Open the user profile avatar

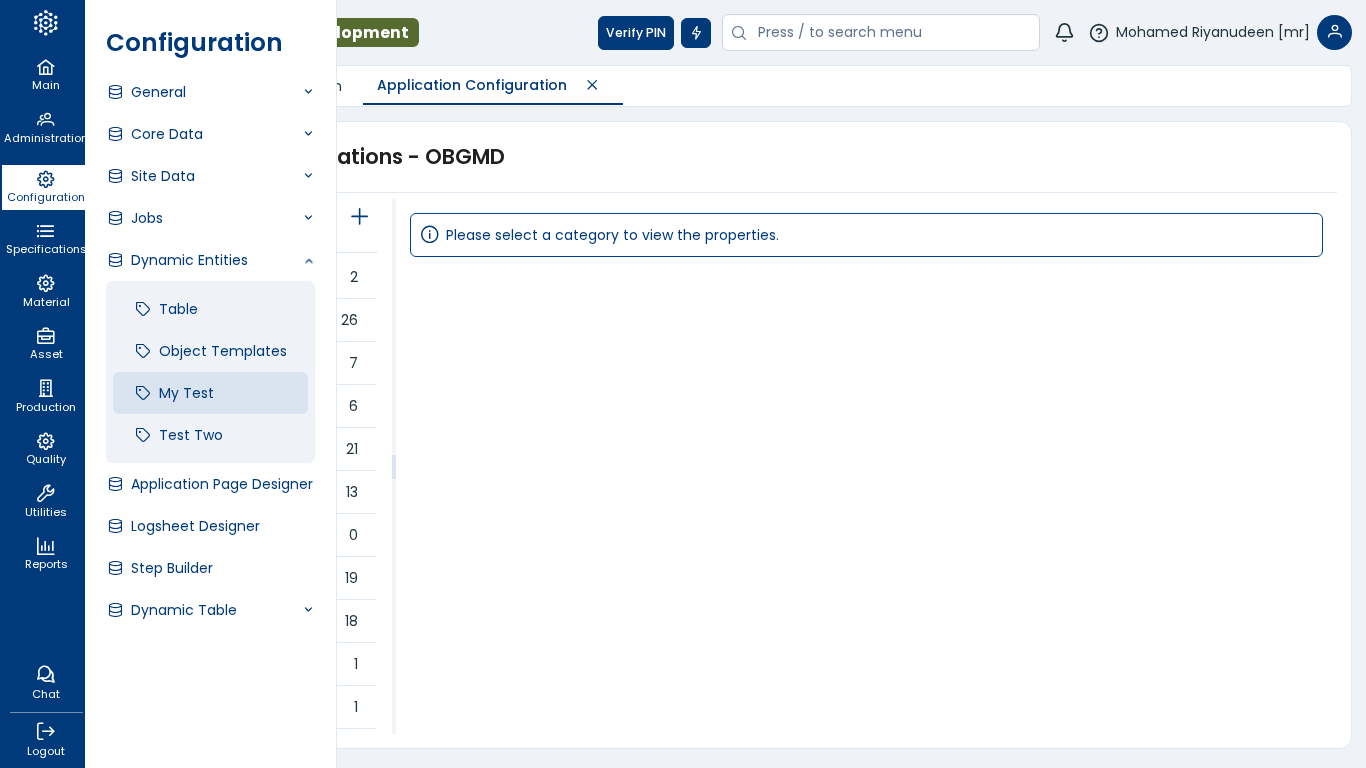1334,33
